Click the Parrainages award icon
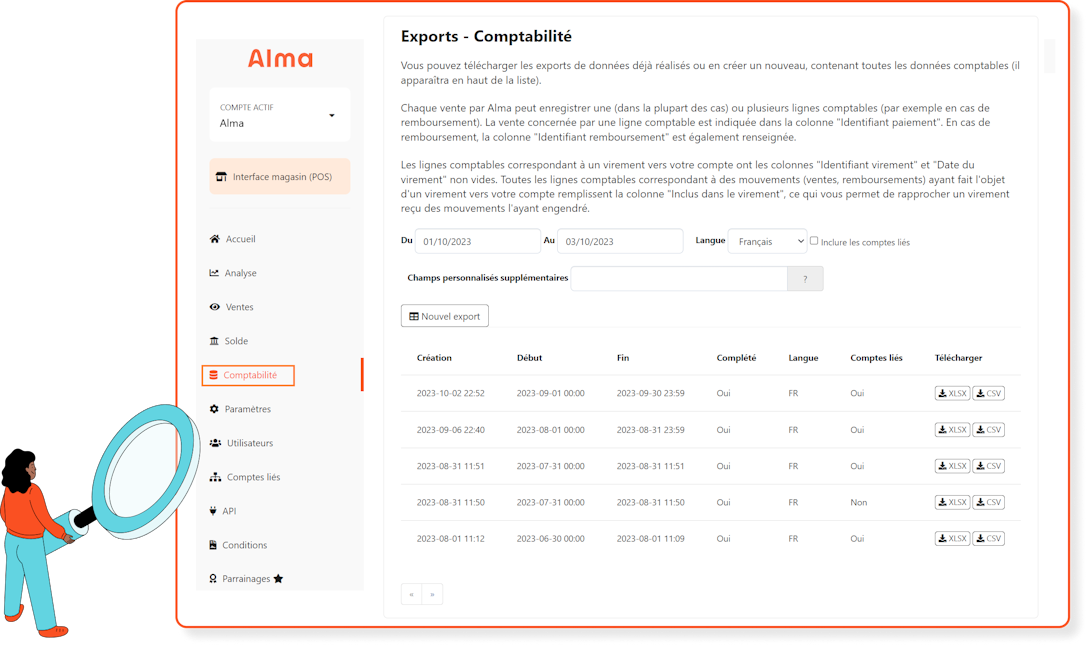Screen dimensions: 1088x646 tap(213, 579)
